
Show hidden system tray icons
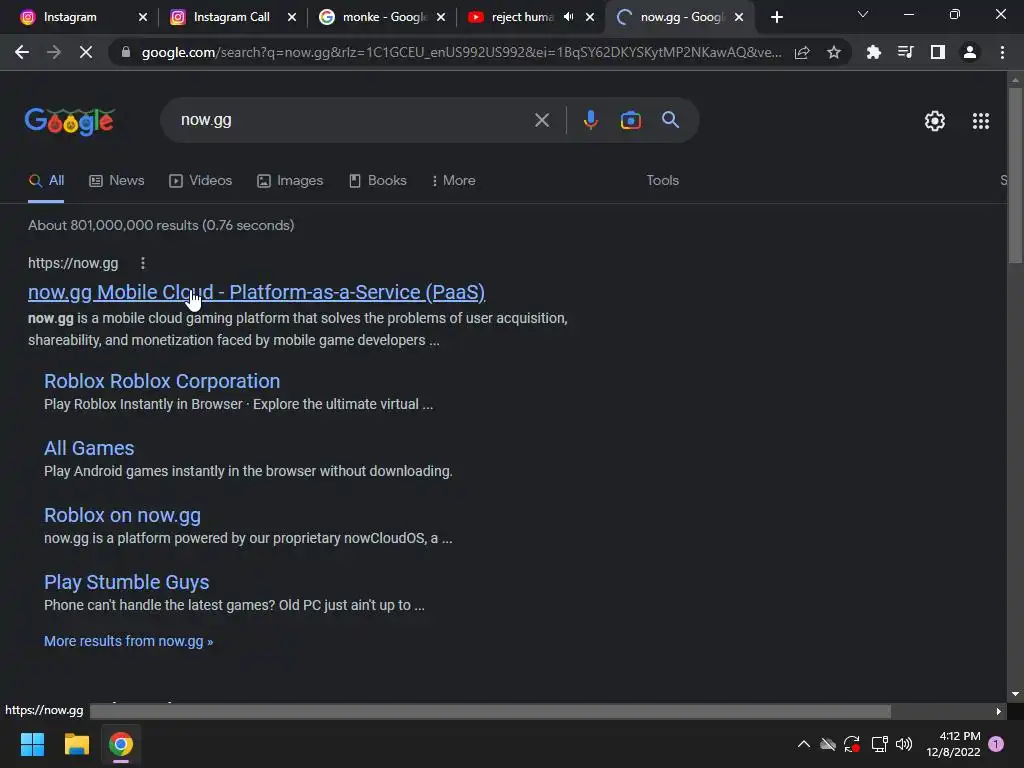point(804,744)
